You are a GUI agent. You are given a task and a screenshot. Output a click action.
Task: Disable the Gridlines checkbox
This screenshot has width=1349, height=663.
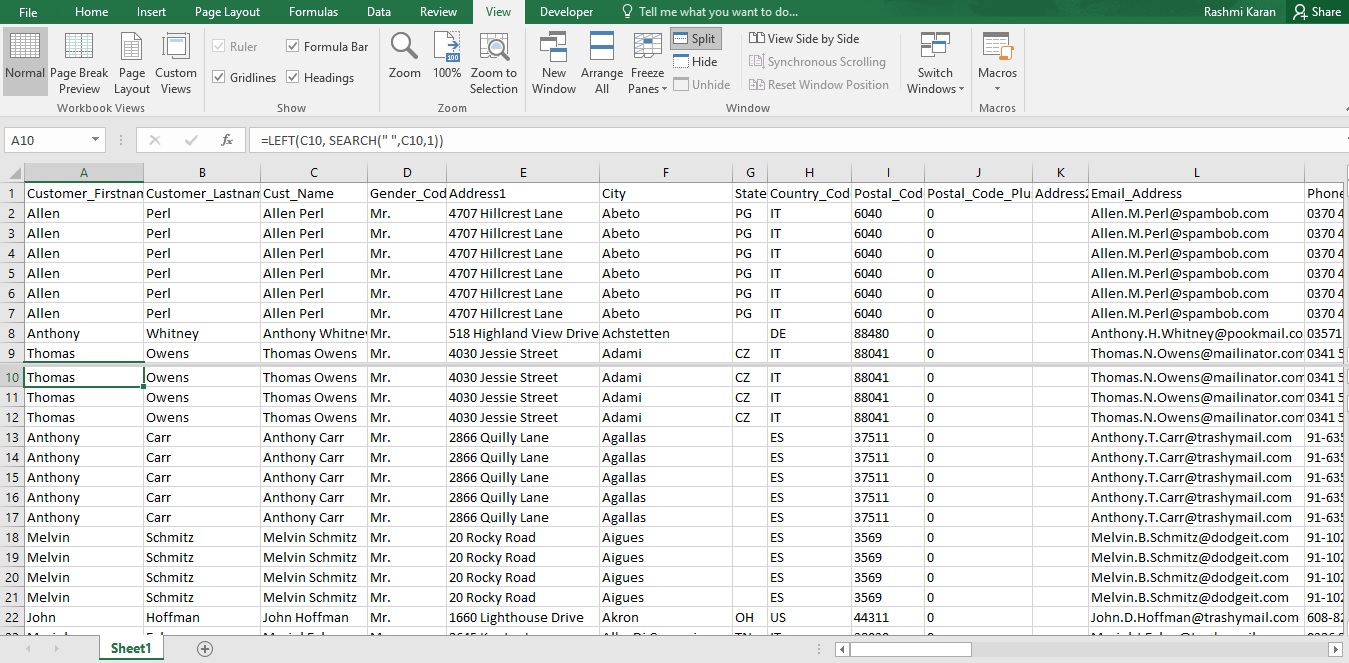pyautogui.click(x=219, y=77)
